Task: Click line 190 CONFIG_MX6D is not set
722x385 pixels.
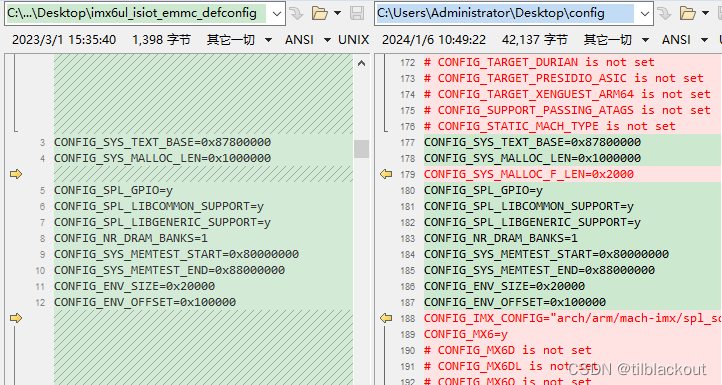Action: [508, 350]
